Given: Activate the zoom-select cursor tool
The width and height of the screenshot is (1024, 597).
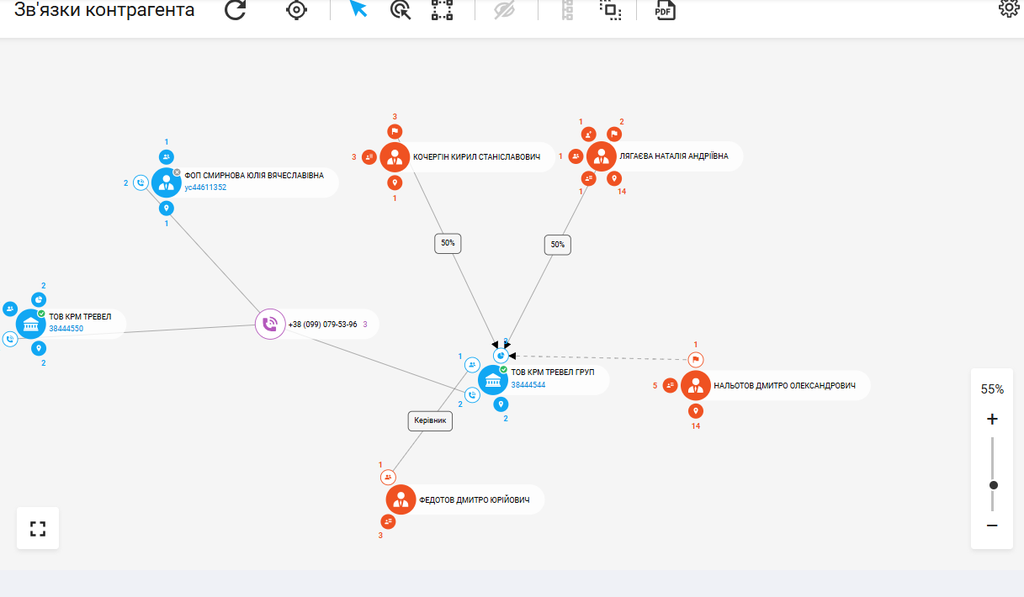Looking at the screenshot, I should point(400,11).
